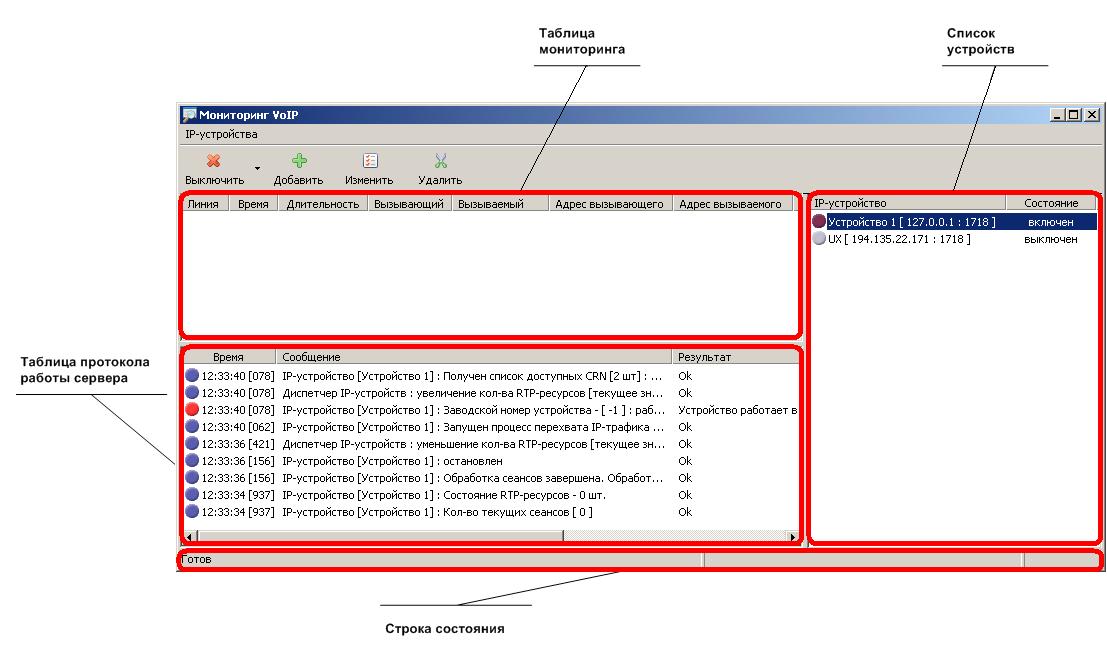
Task: Click the Изменить edit list icon
Action: point(370,161)
